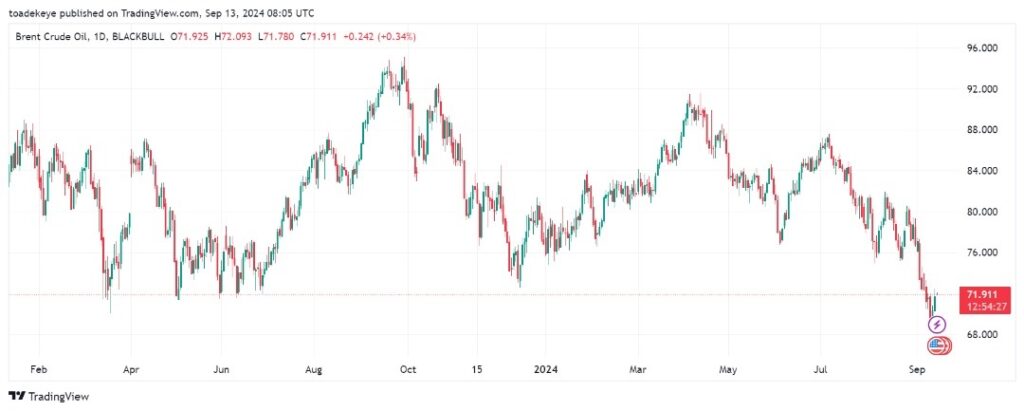Click the 68.000 price axis label
Image resolution: width=1024 pixels, height=411 pixels.
tap(982, 335)
